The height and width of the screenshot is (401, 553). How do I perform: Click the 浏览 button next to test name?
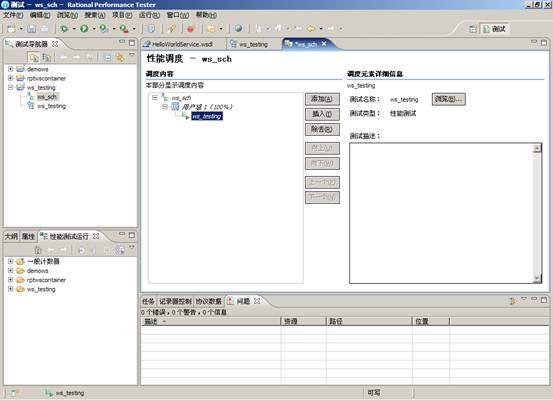tap(449, 99)
